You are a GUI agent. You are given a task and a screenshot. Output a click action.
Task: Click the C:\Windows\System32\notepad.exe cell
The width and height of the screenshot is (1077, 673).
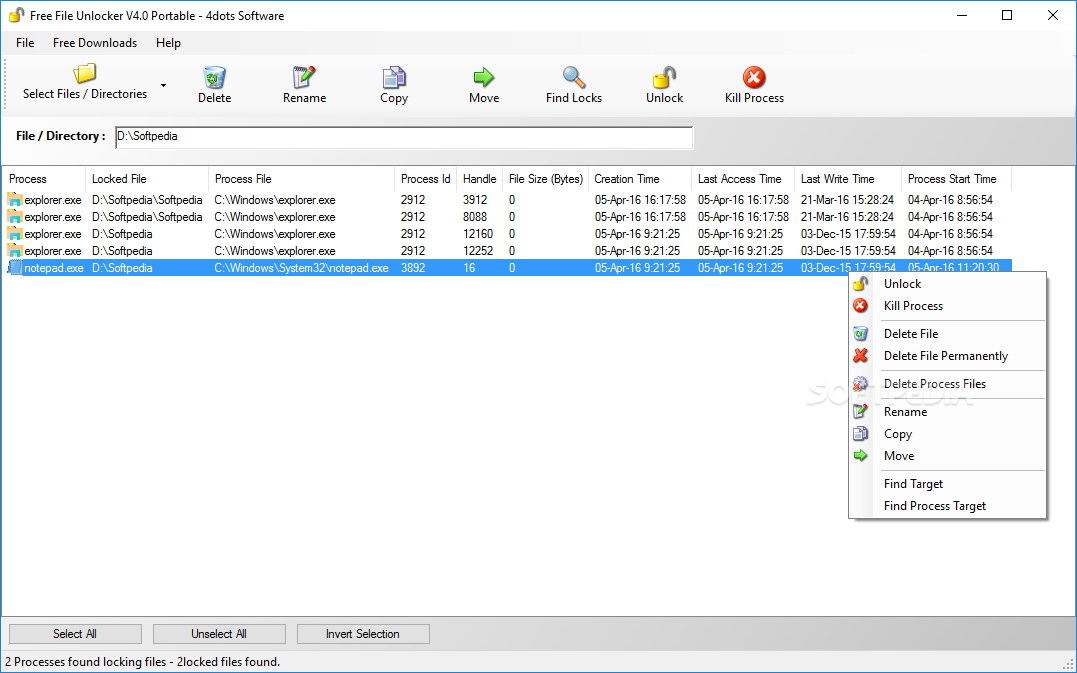point(302,268)
